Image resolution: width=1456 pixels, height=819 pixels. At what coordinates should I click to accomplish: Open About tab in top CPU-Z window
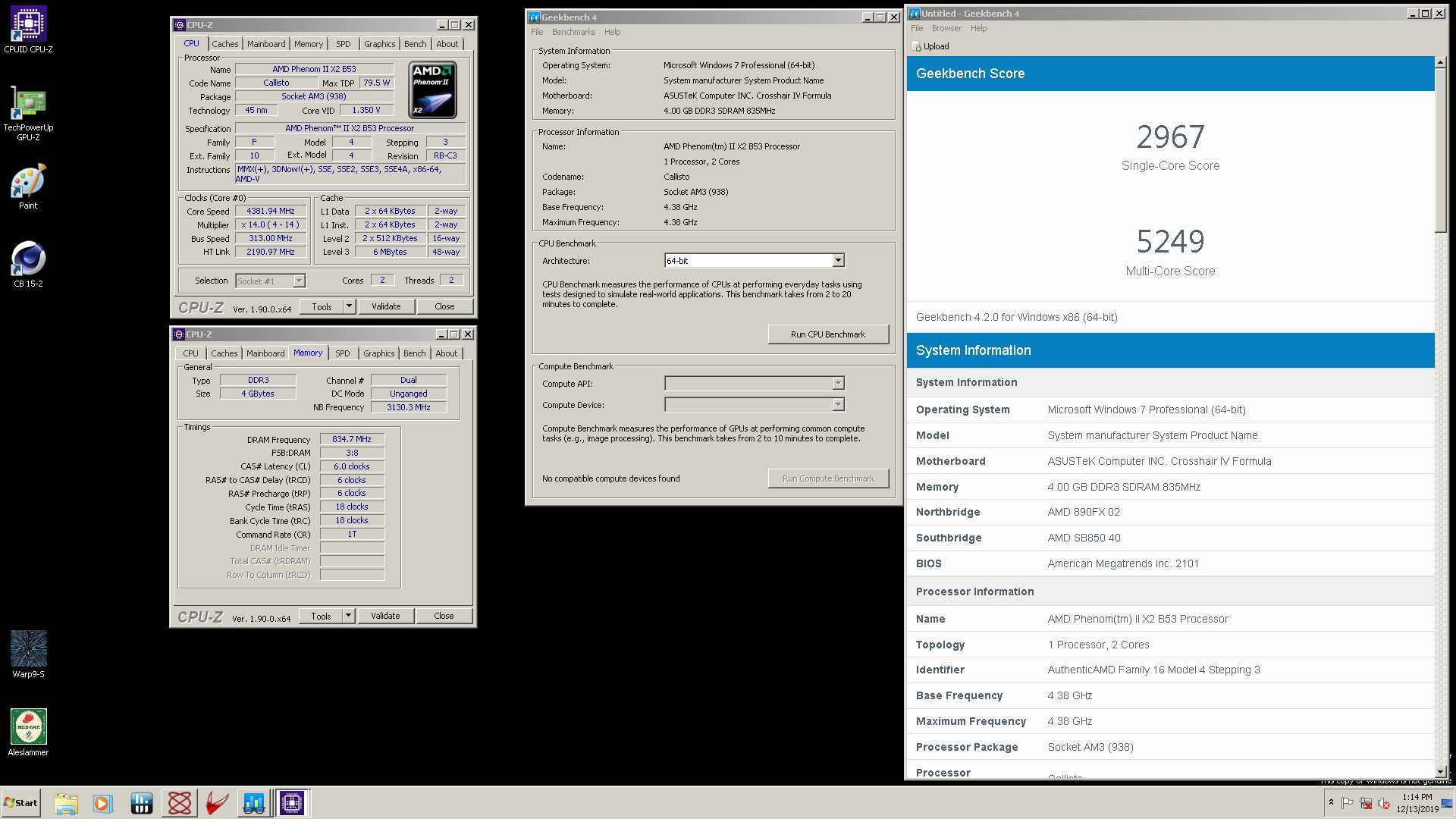447,44
